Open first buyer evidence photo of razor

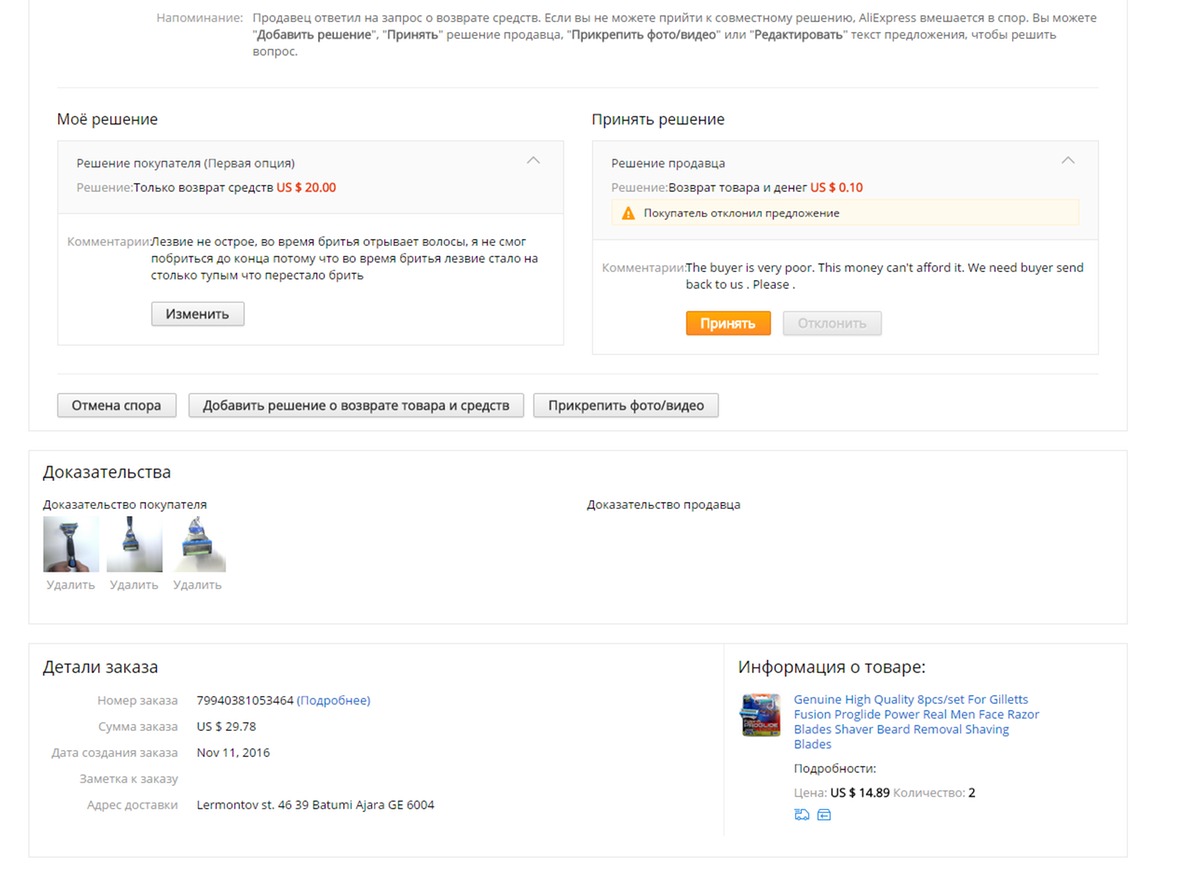(x=71, y=544)
